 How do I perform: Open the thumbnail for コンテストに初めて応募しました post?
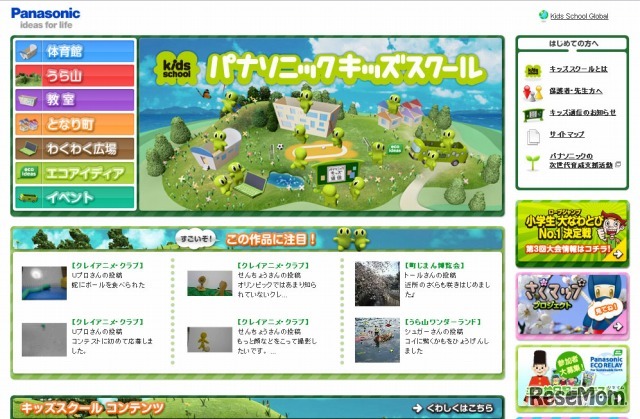44,339
